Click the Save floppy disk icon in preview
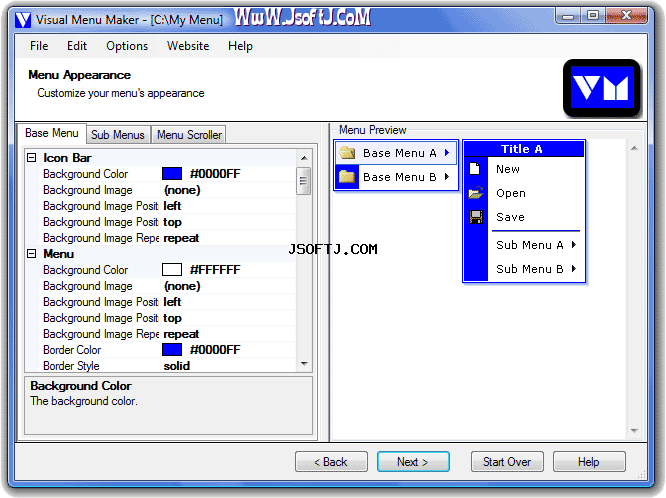The image size is (666, 498). point(476,217)
